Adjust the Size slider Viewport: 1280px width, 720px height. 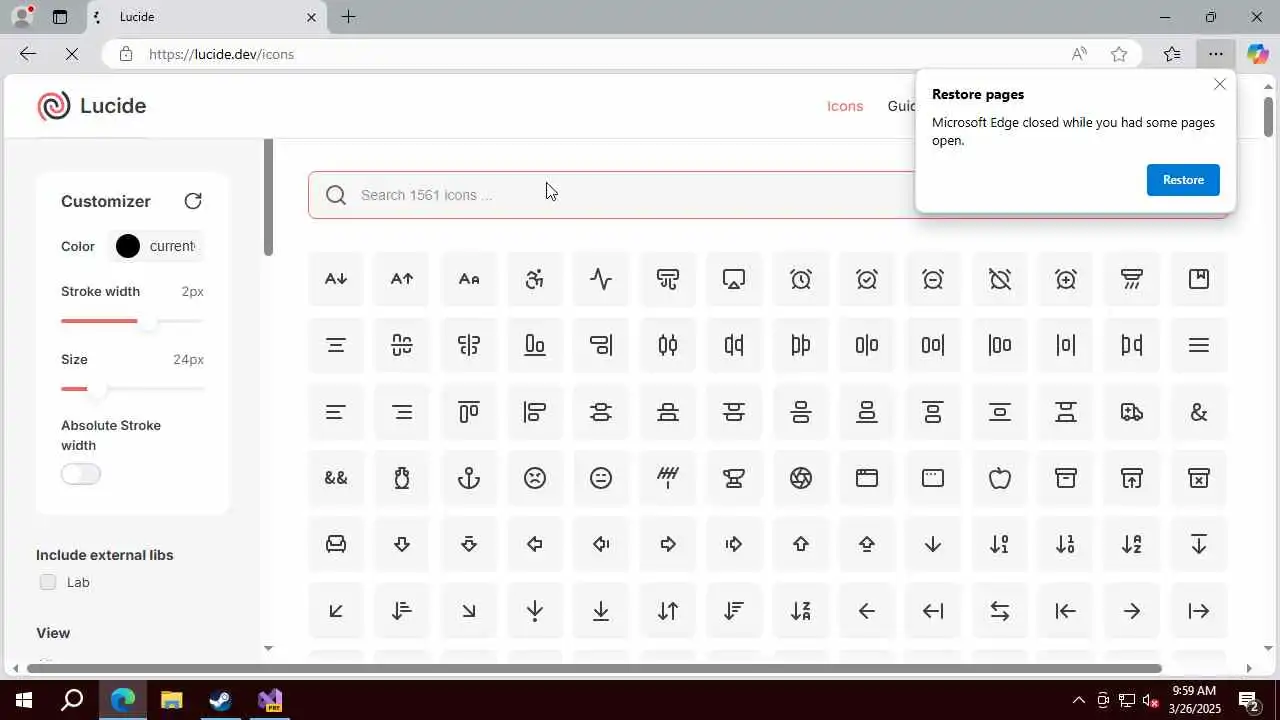pyautogui.click(x=132, y=389)
